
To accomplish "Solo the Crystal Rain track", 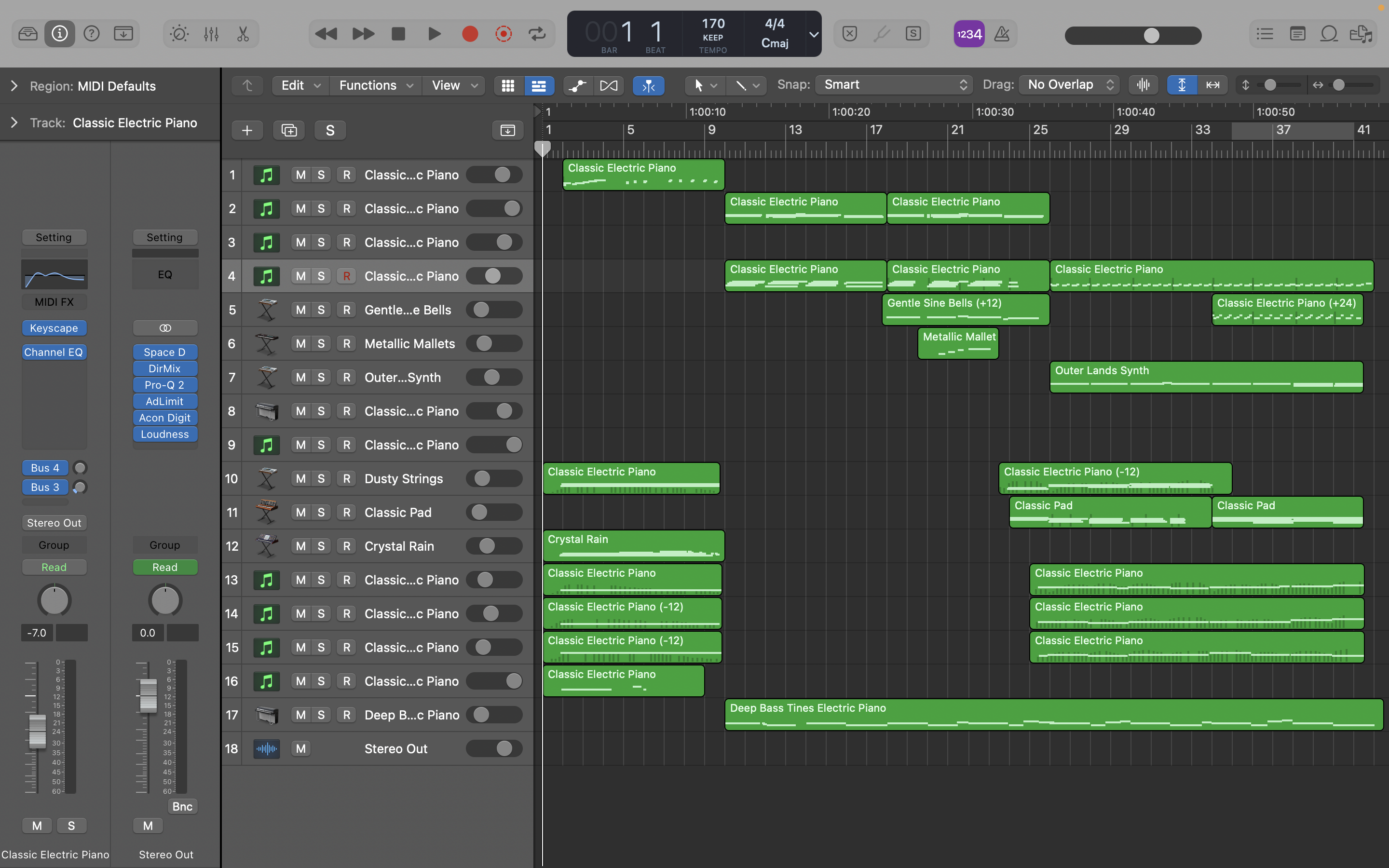I will click(x=321, y=546).
